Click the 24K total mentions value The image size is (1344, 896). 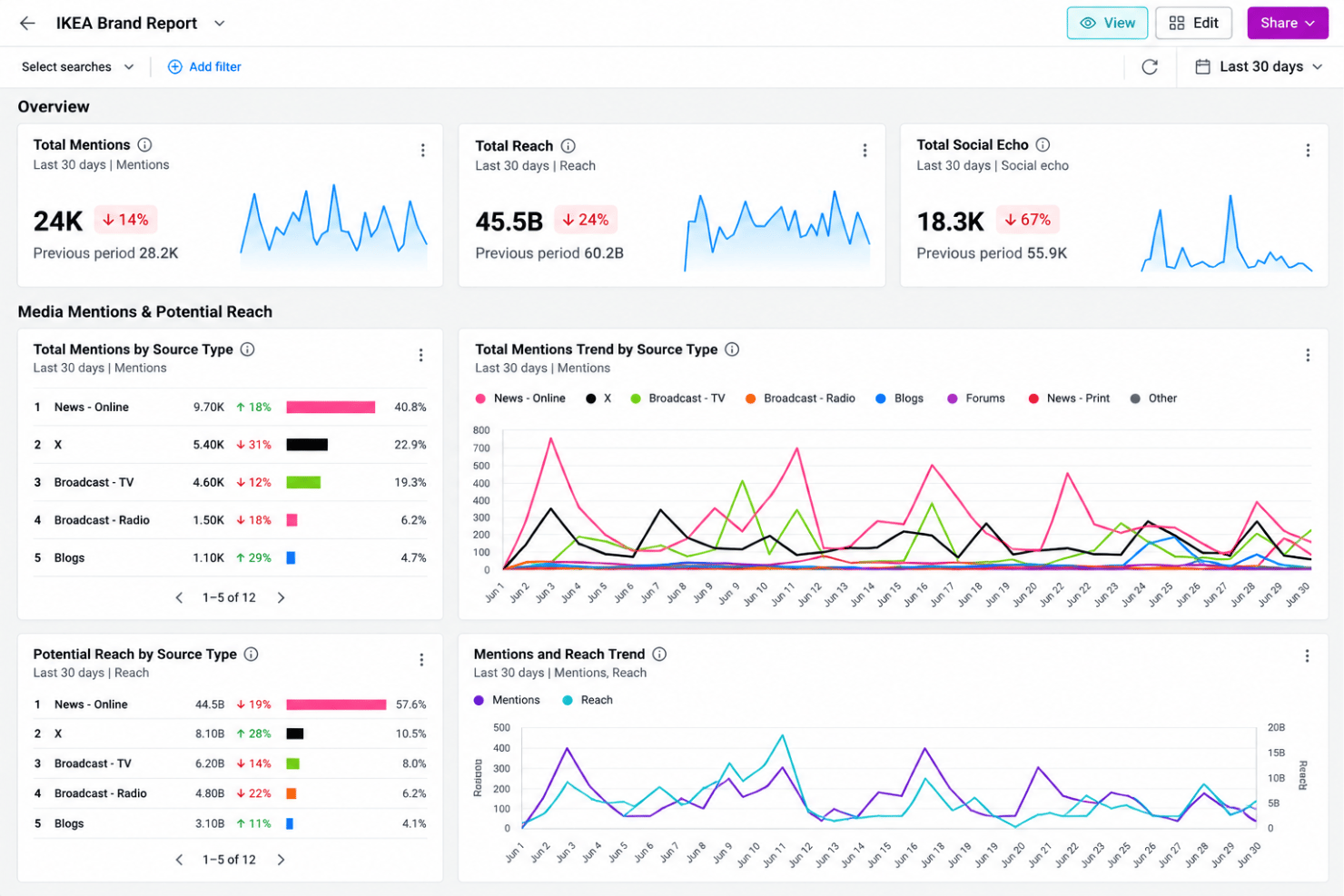tap(58, 221)
